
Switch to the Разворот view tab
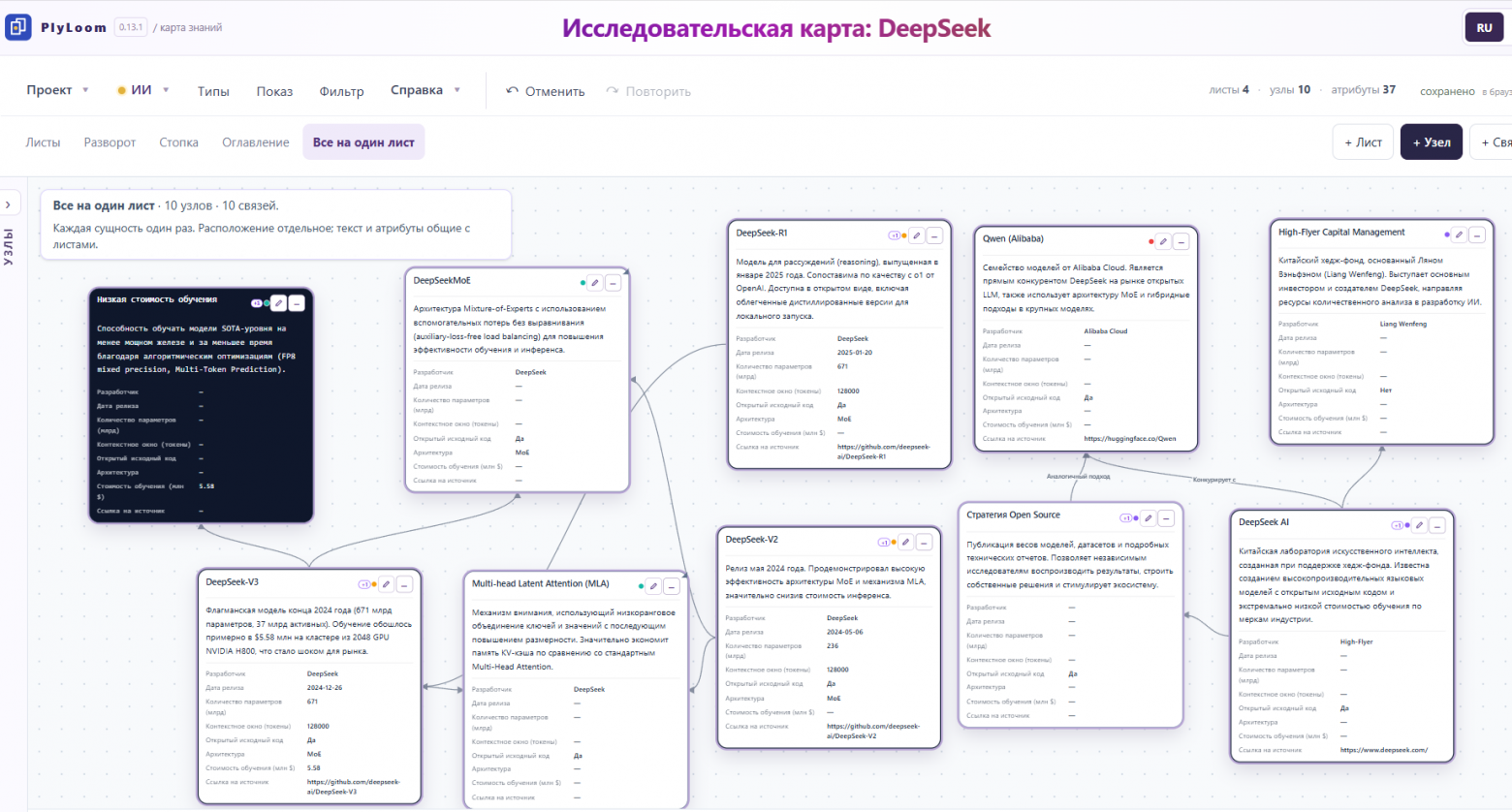(x=110, y=142)
